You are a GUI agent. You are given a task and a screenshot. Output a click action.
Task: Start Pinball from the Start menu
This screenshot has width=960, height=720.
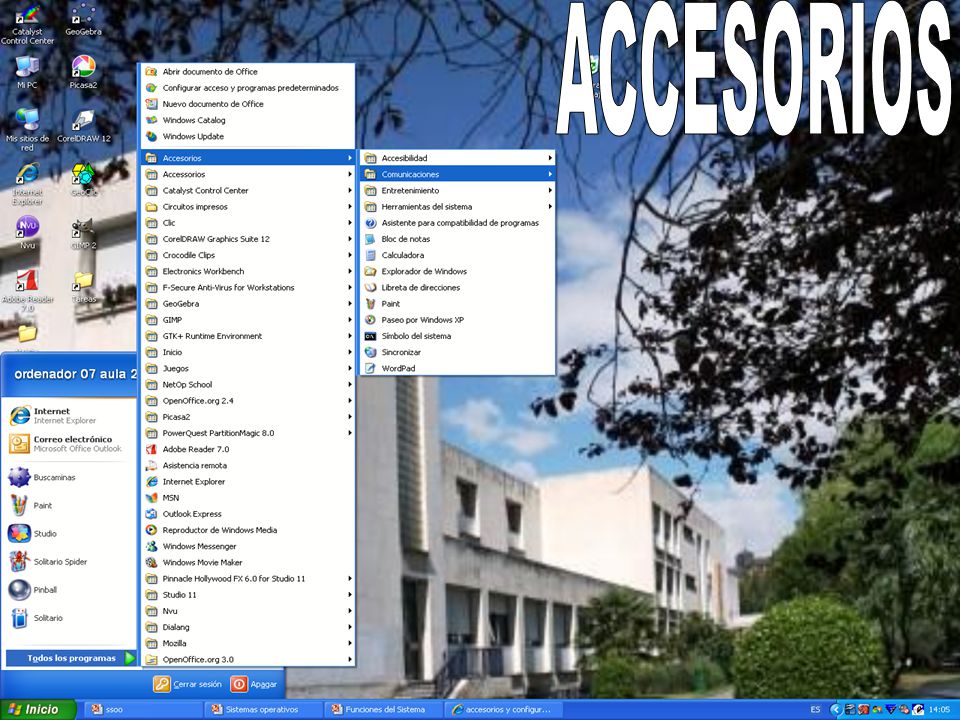click(69, 590)
